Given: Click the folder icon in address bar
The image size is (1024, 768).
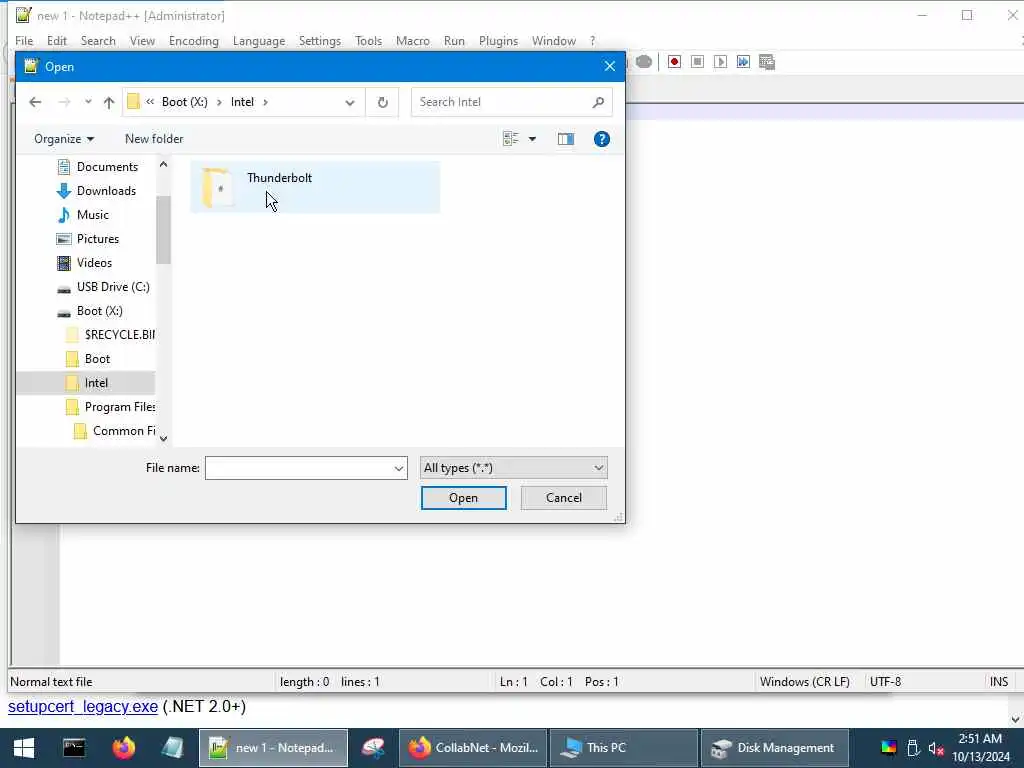Looking at the screenshot, I should point(133,102).
